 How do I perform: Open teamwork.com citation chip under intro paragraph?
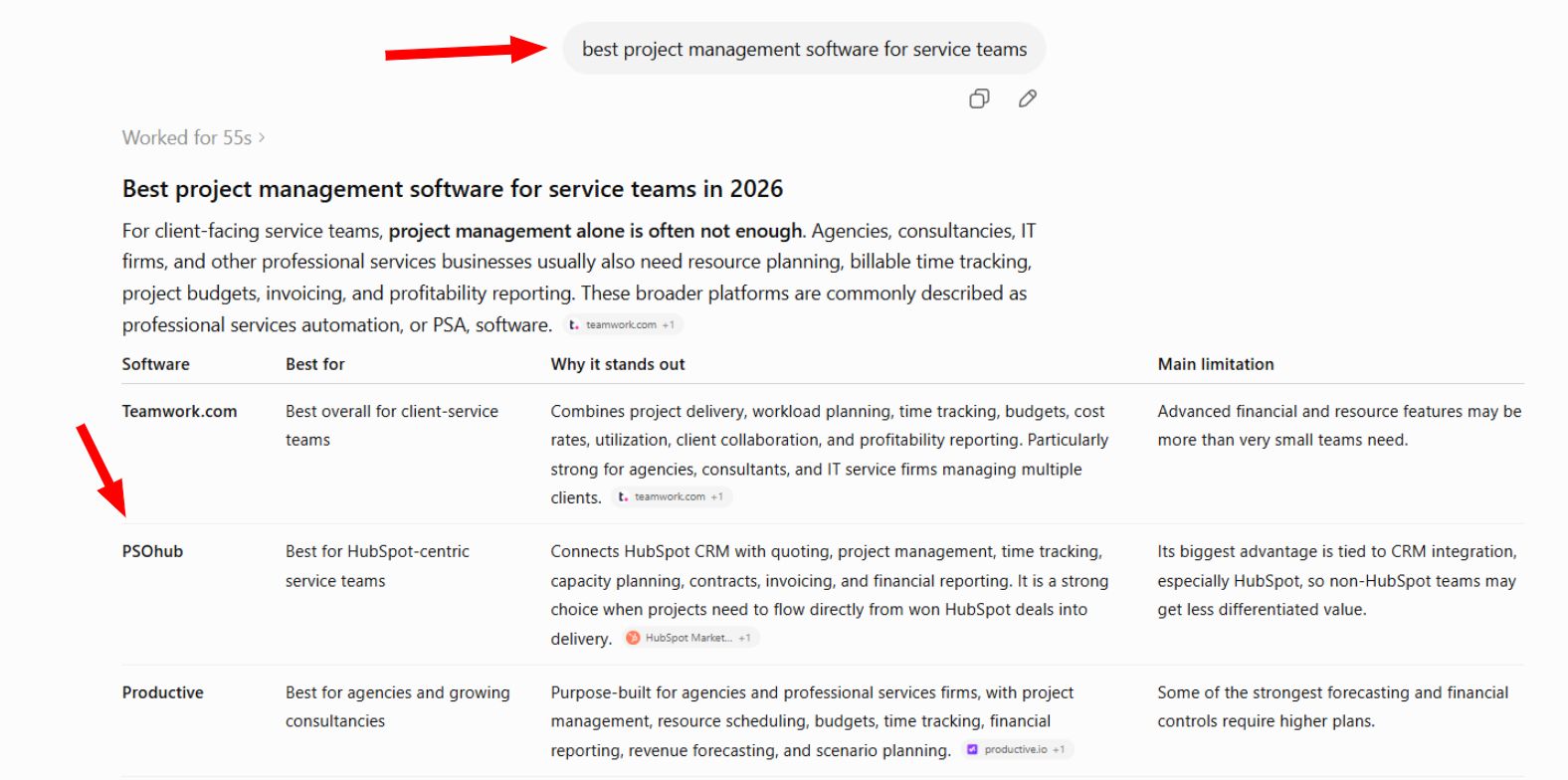623,325
